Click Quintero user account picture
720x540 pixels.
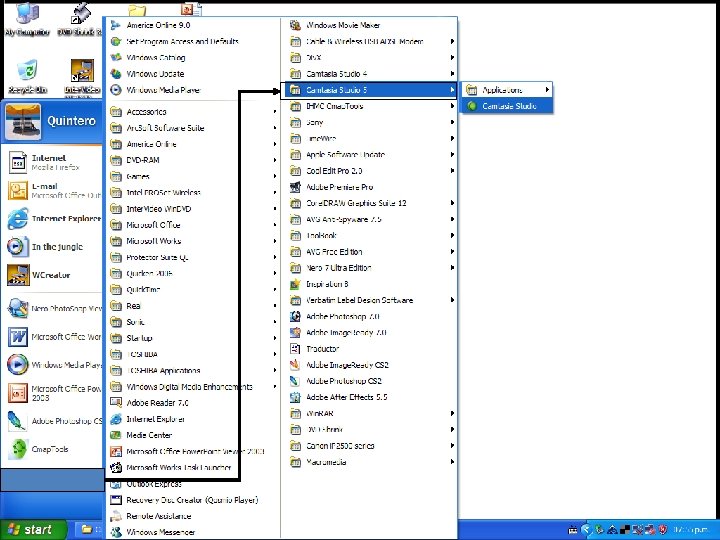pos(23,122)
